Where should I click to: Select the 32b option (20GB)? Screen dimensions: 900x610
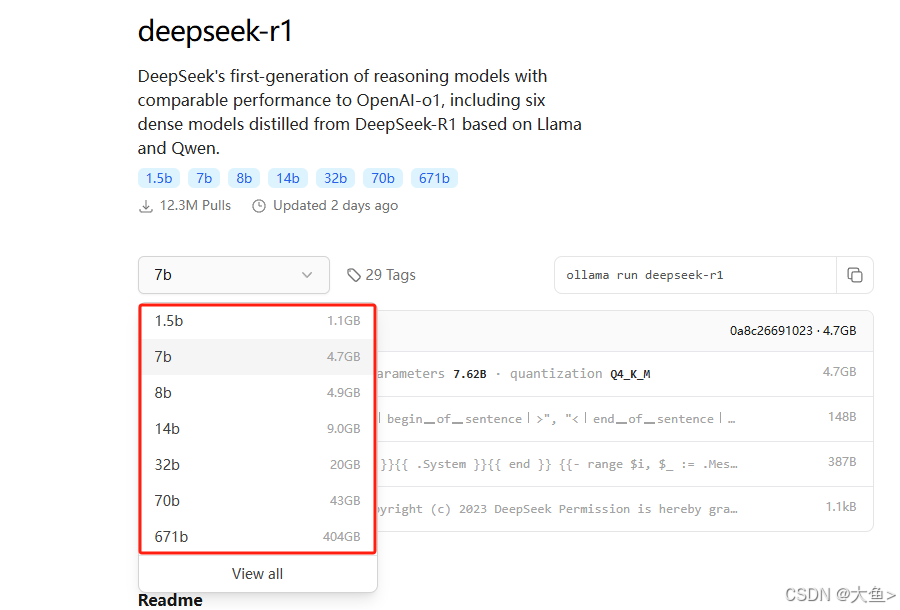point(257,465)
